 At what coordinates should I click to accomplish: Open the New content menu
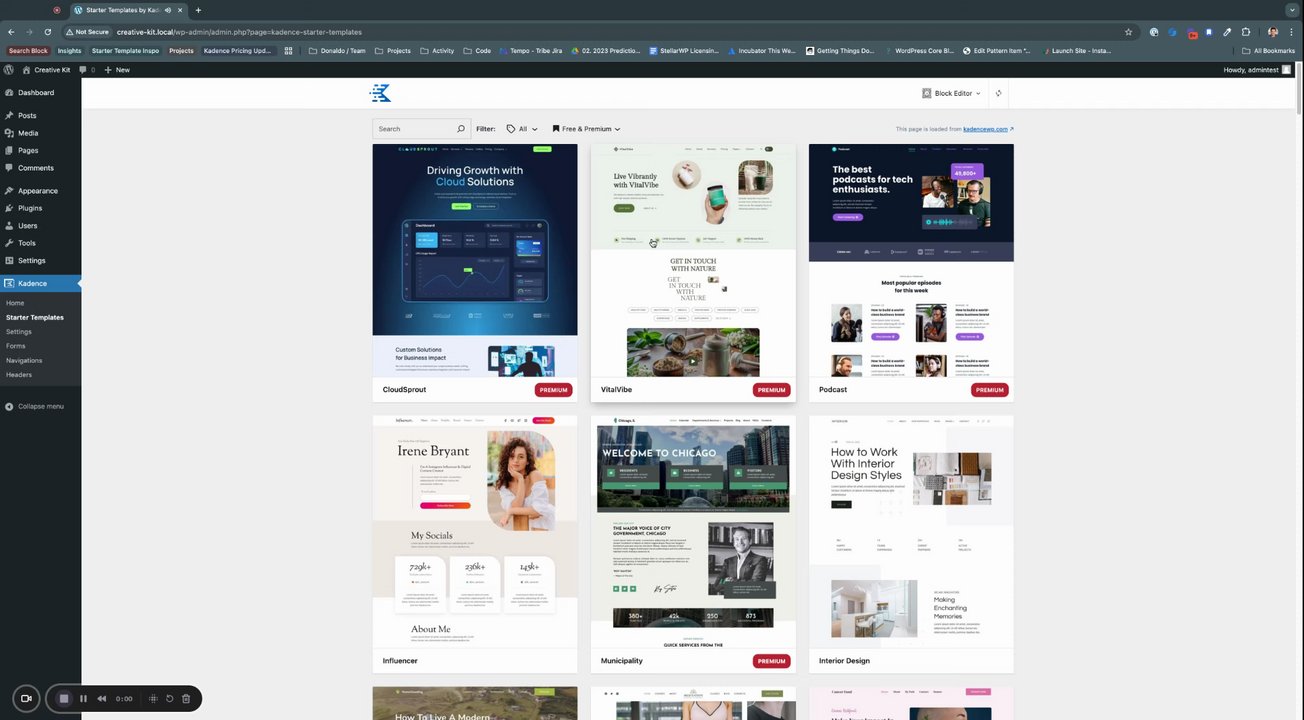click(117, 70)
